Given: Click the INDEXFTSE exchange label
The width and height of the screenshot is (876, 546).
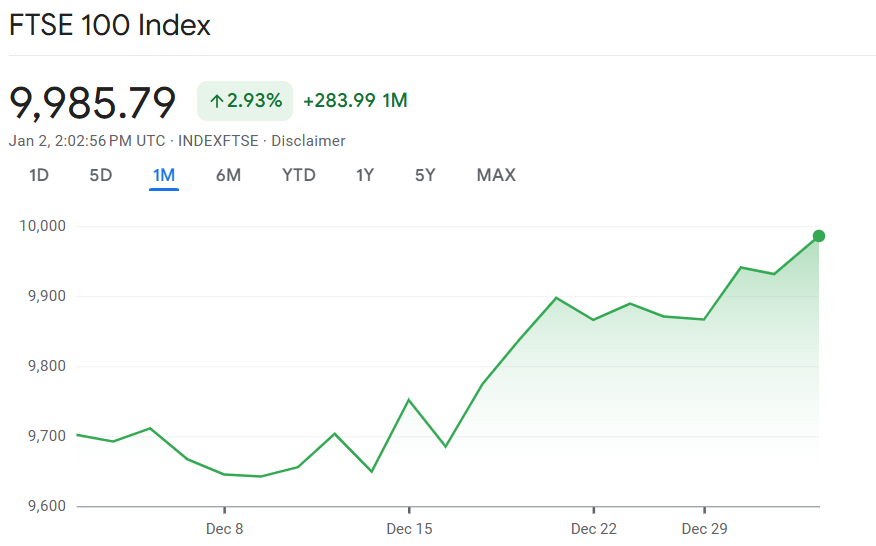Looking at the screenshot, I should click(x=216, y=141).
